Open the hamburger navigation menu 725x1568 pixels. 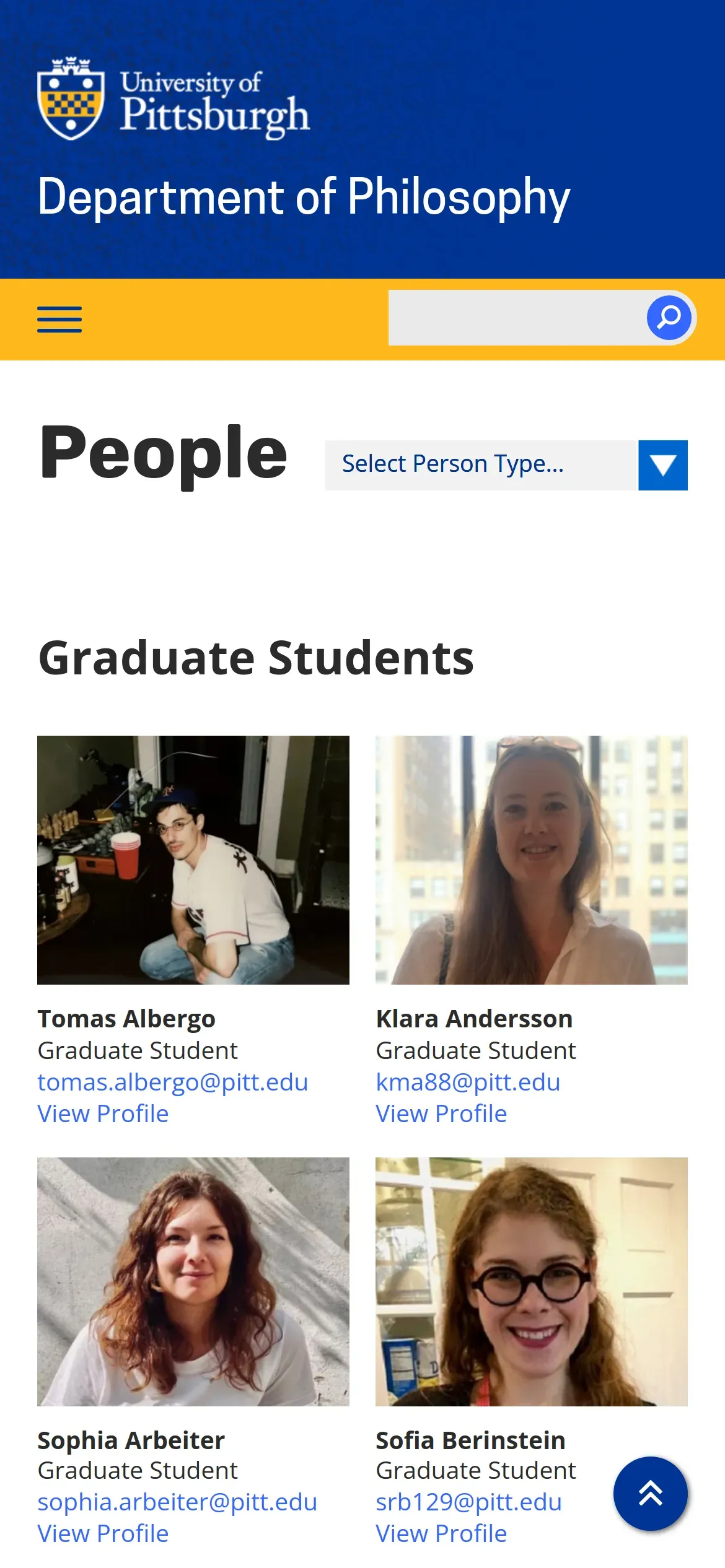pyautogui.click(x=59, y=320)
